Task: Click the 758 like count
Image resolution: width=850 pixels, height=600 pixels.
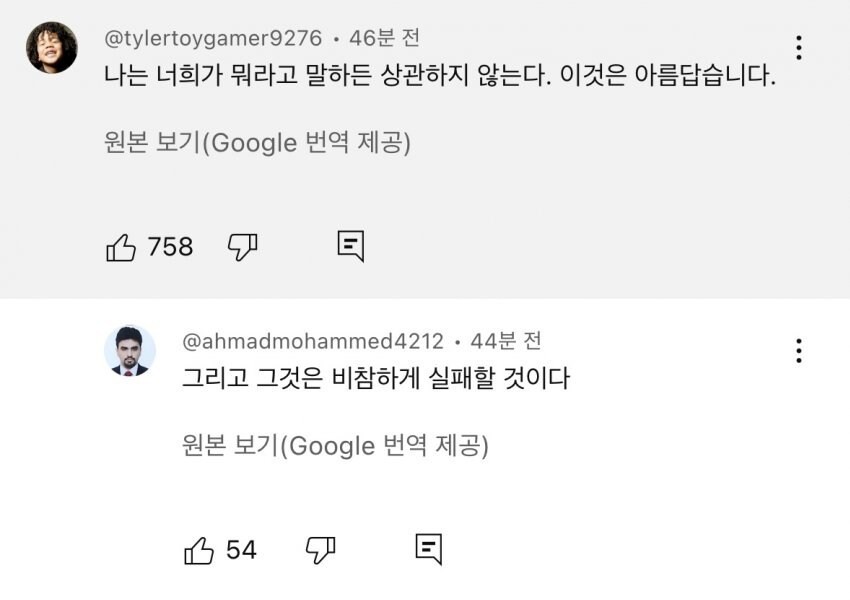Action: (x=170, y=247)
